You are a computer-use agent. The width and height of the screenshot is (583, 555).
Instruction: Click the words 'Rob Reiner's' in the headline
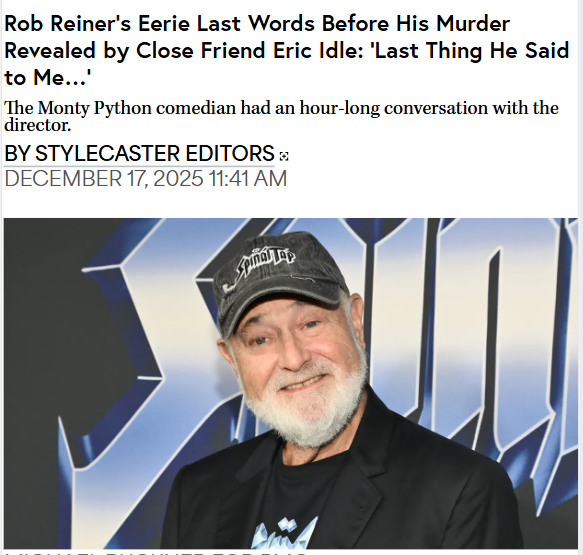pyautogui.click(x=68, y=23)
